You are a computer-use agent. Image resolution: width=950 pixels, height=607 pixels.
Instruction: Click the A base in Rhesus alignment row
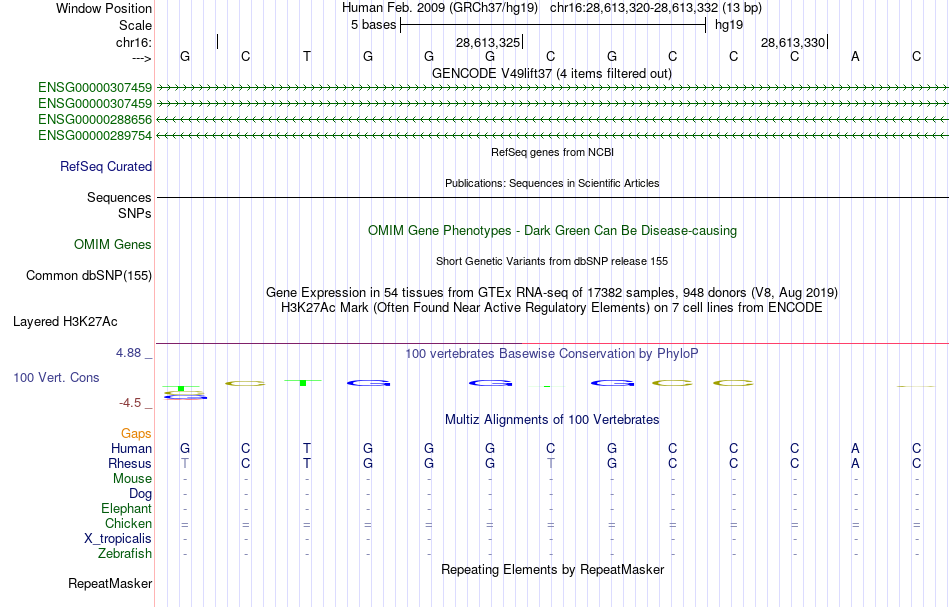coord(855,463)
